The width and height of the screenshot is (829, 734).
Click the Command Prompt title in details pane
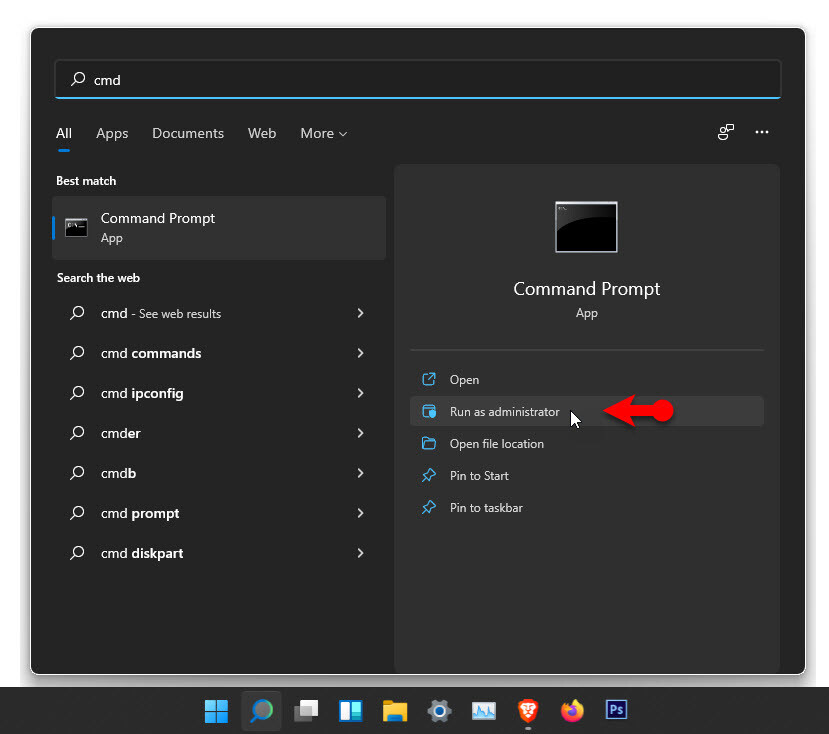click(x=586, y=289)
